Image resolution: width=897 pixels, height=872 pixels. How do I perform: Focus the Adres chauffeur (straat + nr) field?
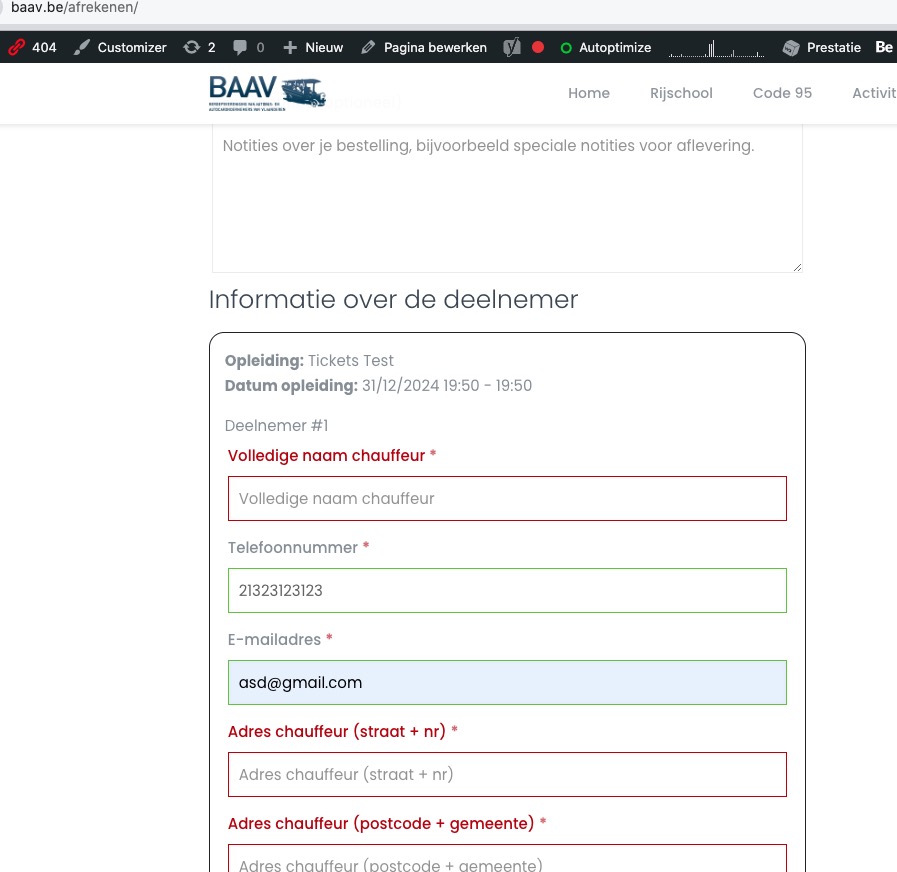(507, 774)
